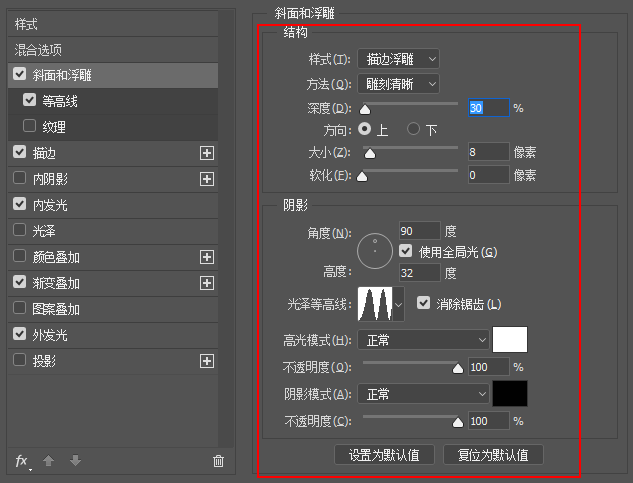Click the shadow opacity 100 input
This screenshot has width=633, height=483.
(x=488, y=421)
